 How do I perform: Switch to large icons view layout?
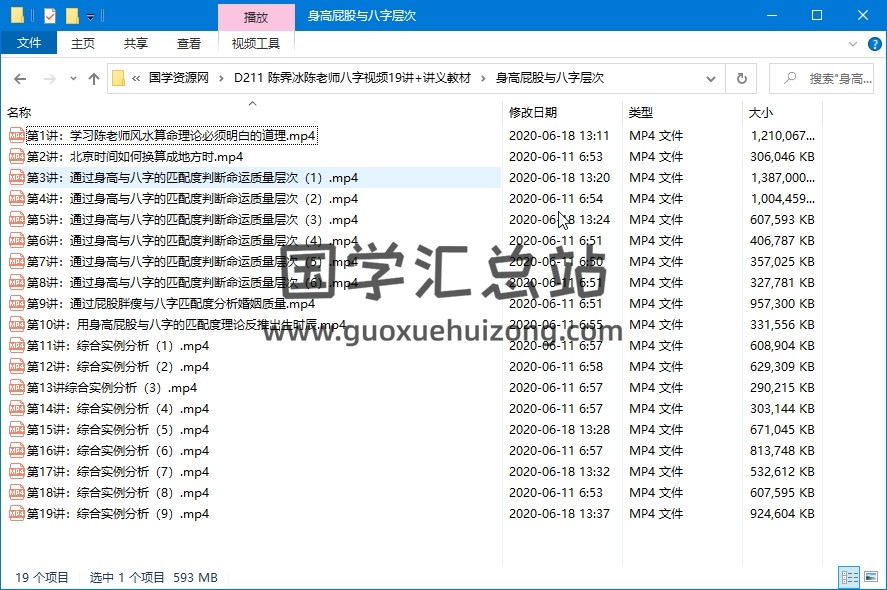coord(871,577)
